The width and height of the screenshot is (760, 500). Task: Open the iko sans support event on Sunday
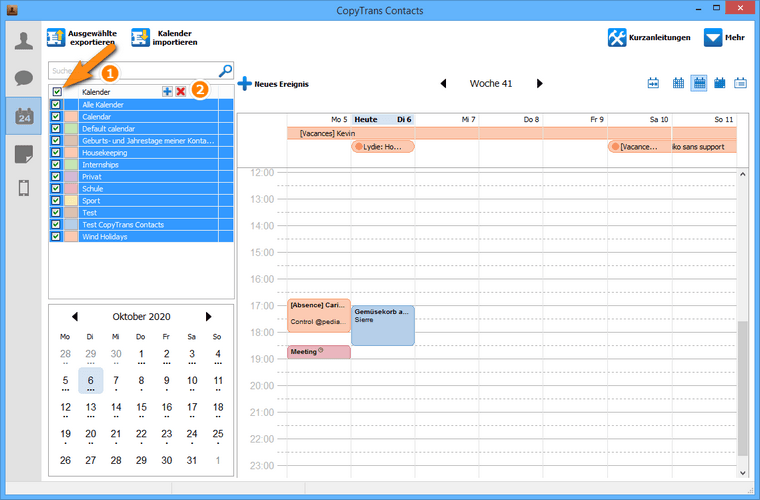point(704,147)
